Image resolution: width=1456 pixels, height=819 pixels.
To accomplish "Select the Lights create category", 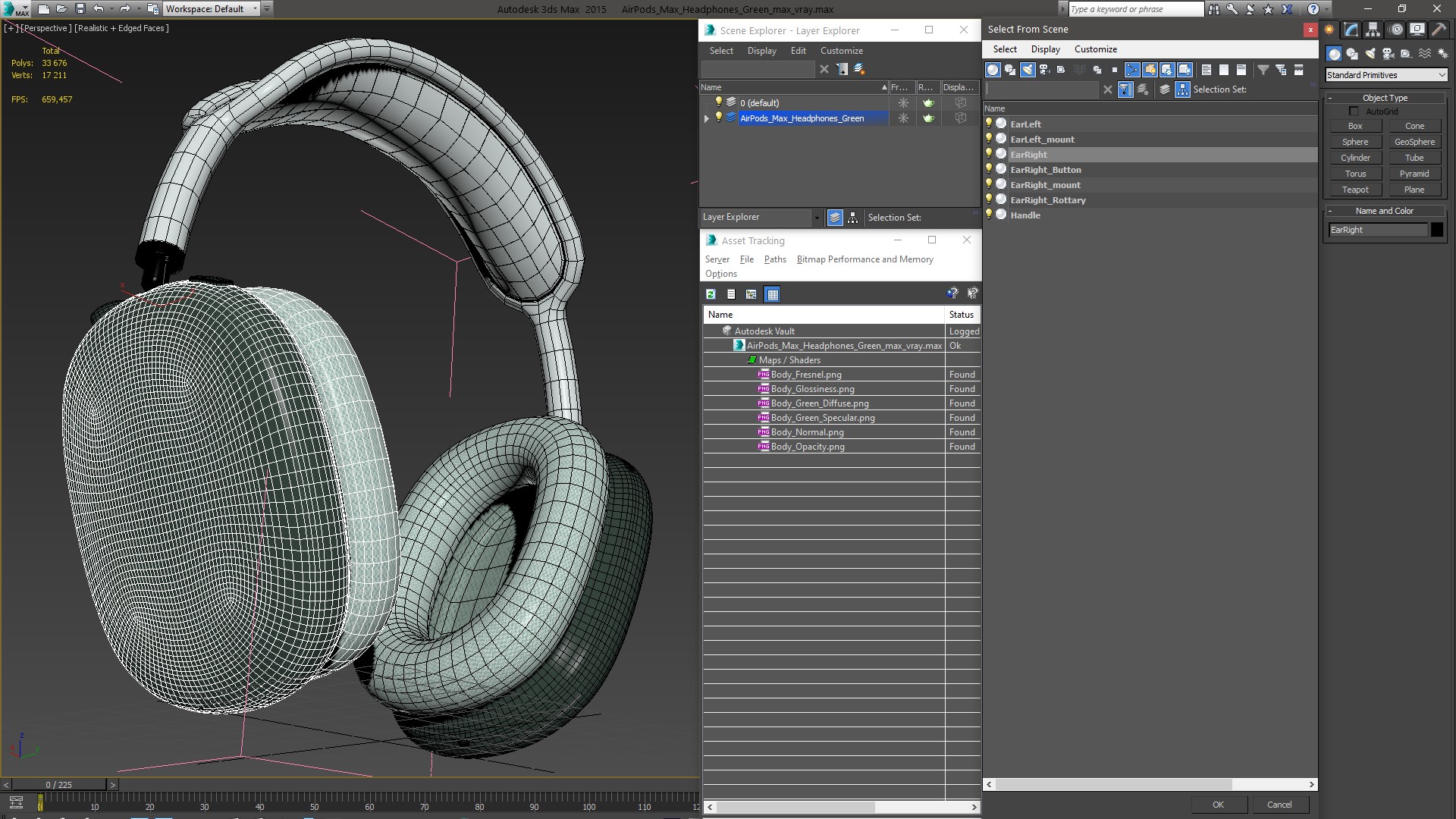I will [x=1370, y=54].
